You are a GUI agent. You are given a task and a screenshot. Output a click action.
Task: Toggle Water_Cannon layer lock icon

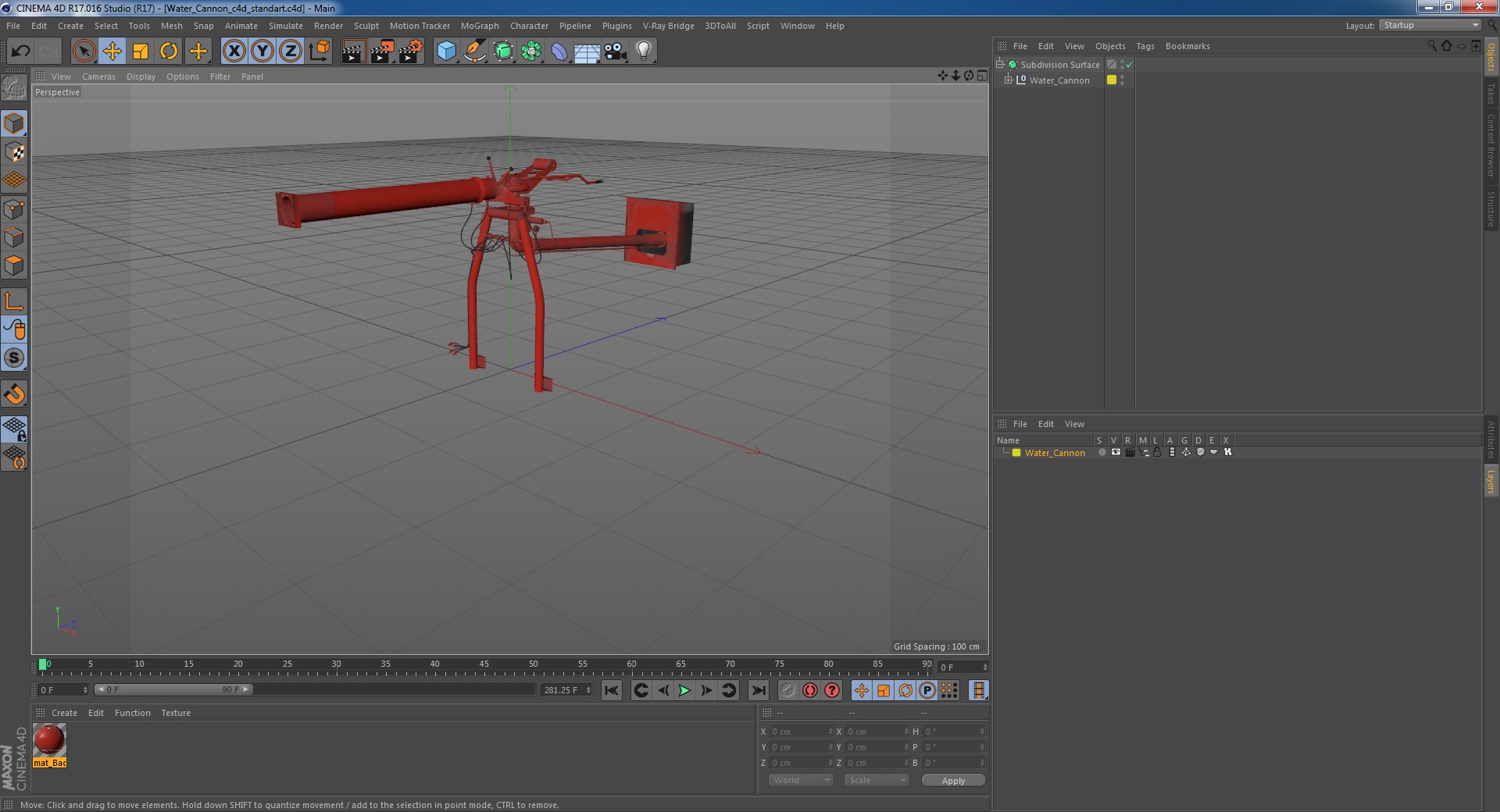[x=1158, y=452]
